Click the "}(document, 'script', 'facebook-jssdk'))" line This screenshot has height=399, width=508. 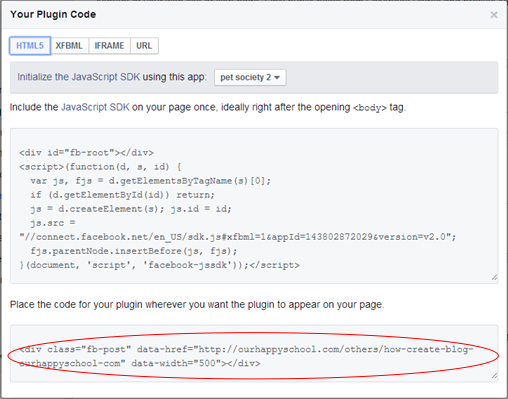159,265
